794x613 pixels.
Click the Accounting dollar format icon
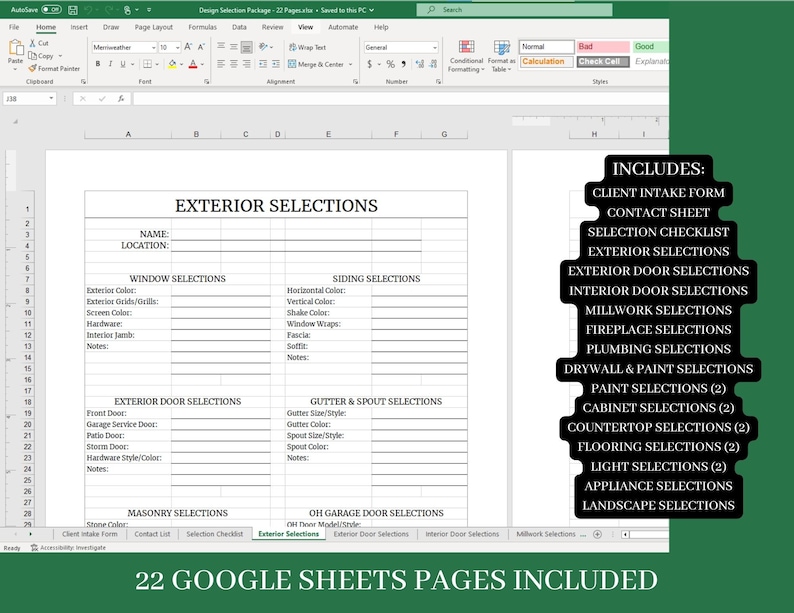(370, 64)
